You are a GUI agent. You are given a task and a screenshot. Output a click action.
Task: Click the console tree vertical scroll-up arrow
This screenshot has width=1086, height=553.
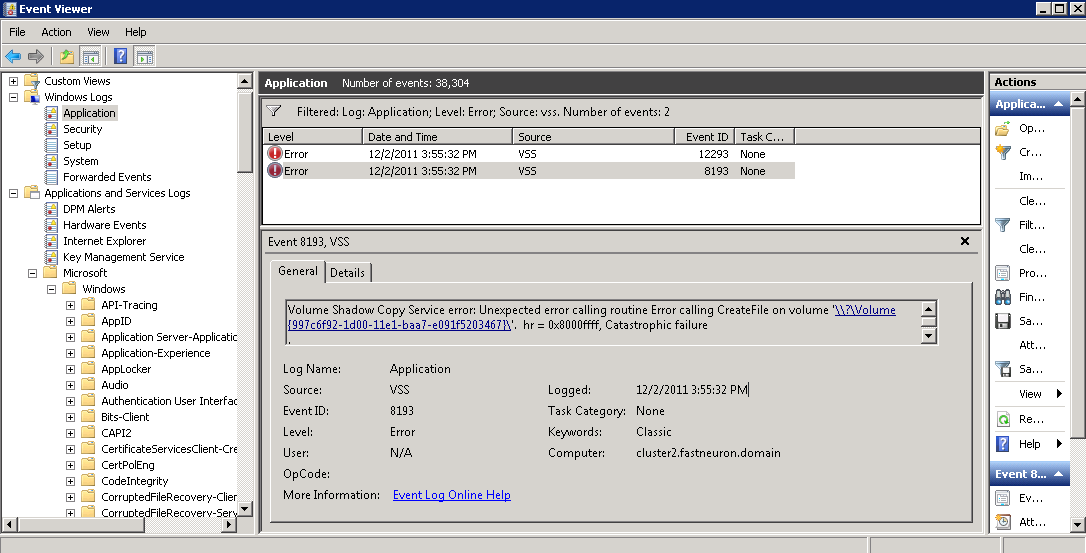[244, 81]
